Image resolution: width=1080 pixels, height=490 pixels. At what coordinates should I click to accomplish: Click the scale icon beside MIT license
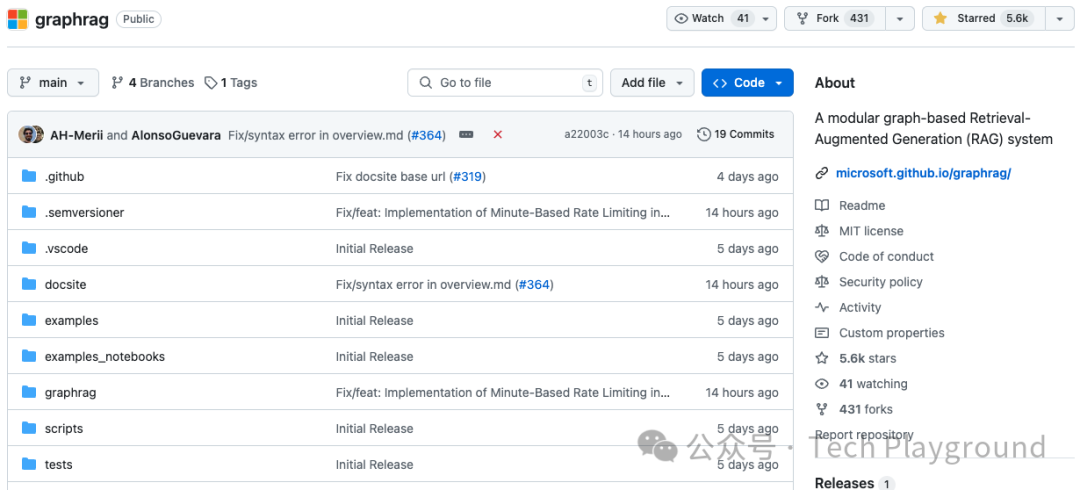pyautogui.click(x=821, y=231)
